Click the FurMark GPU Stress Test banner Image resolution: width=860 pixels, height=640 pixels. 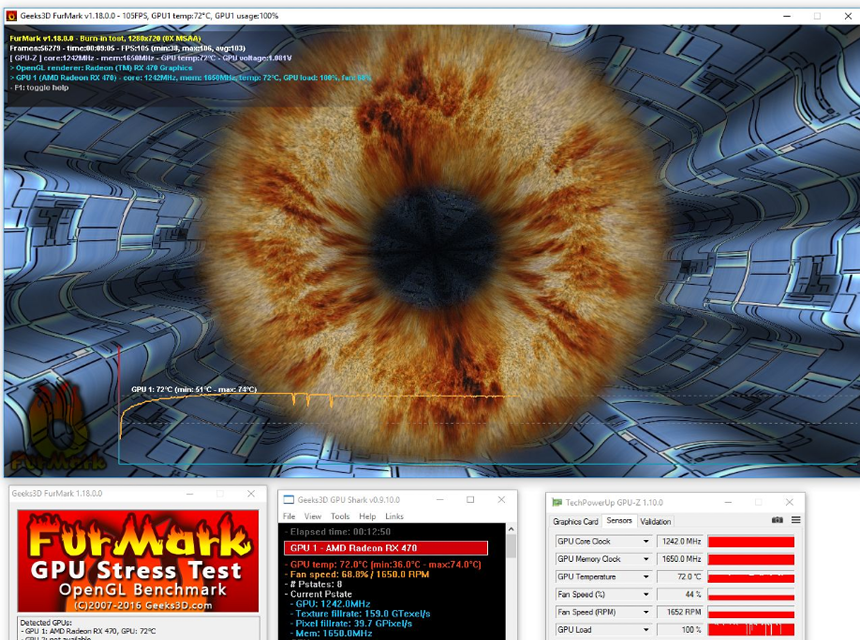click(138, 561)
